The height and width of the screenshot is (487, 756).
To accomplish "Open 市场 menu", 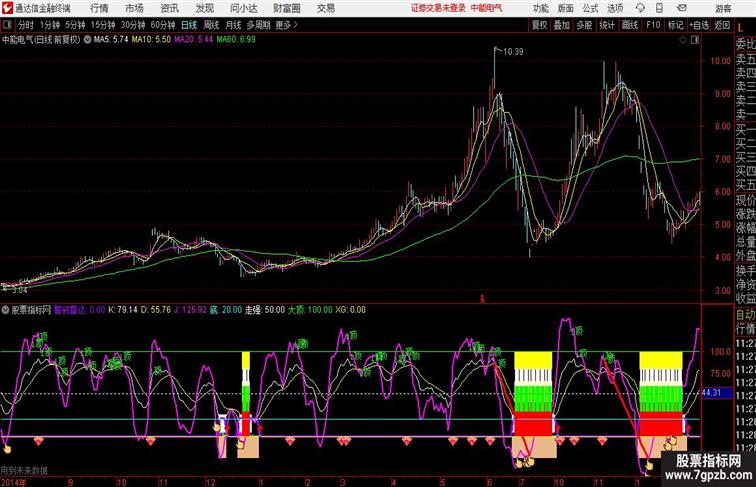I will pos(134,8).
